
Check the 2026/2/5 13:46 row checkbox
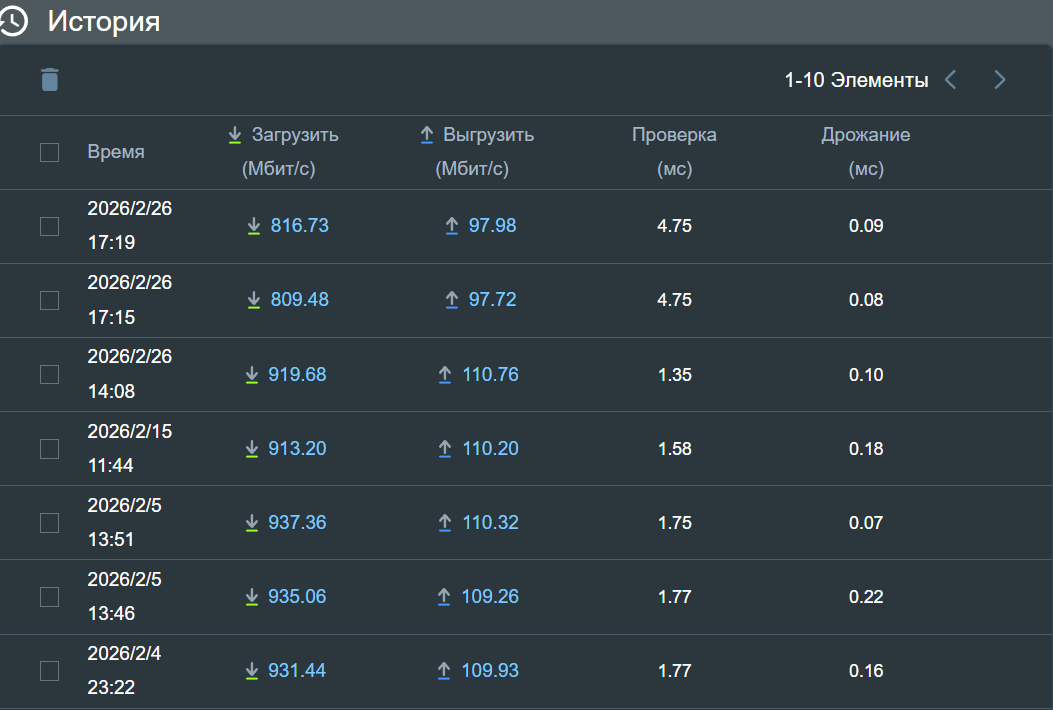(x=50, y=596)
